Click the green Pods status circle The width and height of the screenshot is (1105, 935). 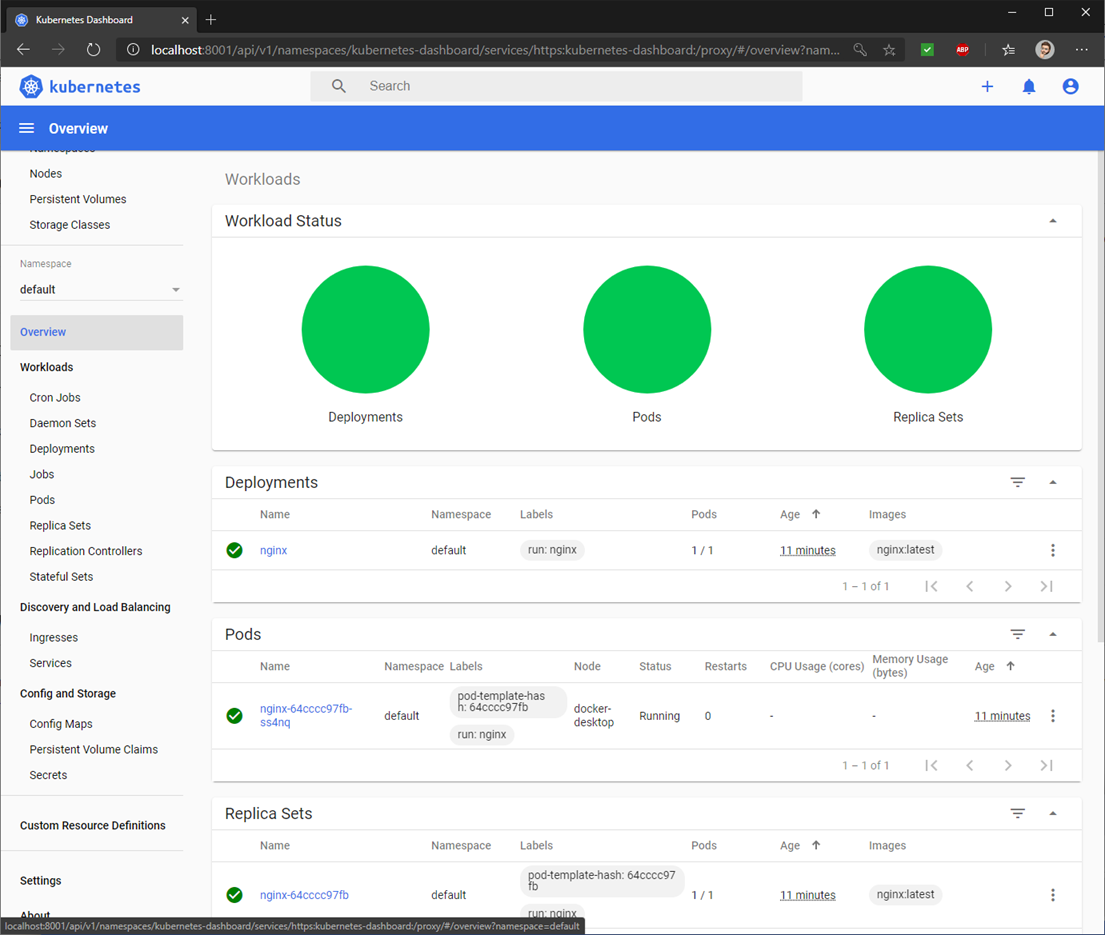coord(647,329)
